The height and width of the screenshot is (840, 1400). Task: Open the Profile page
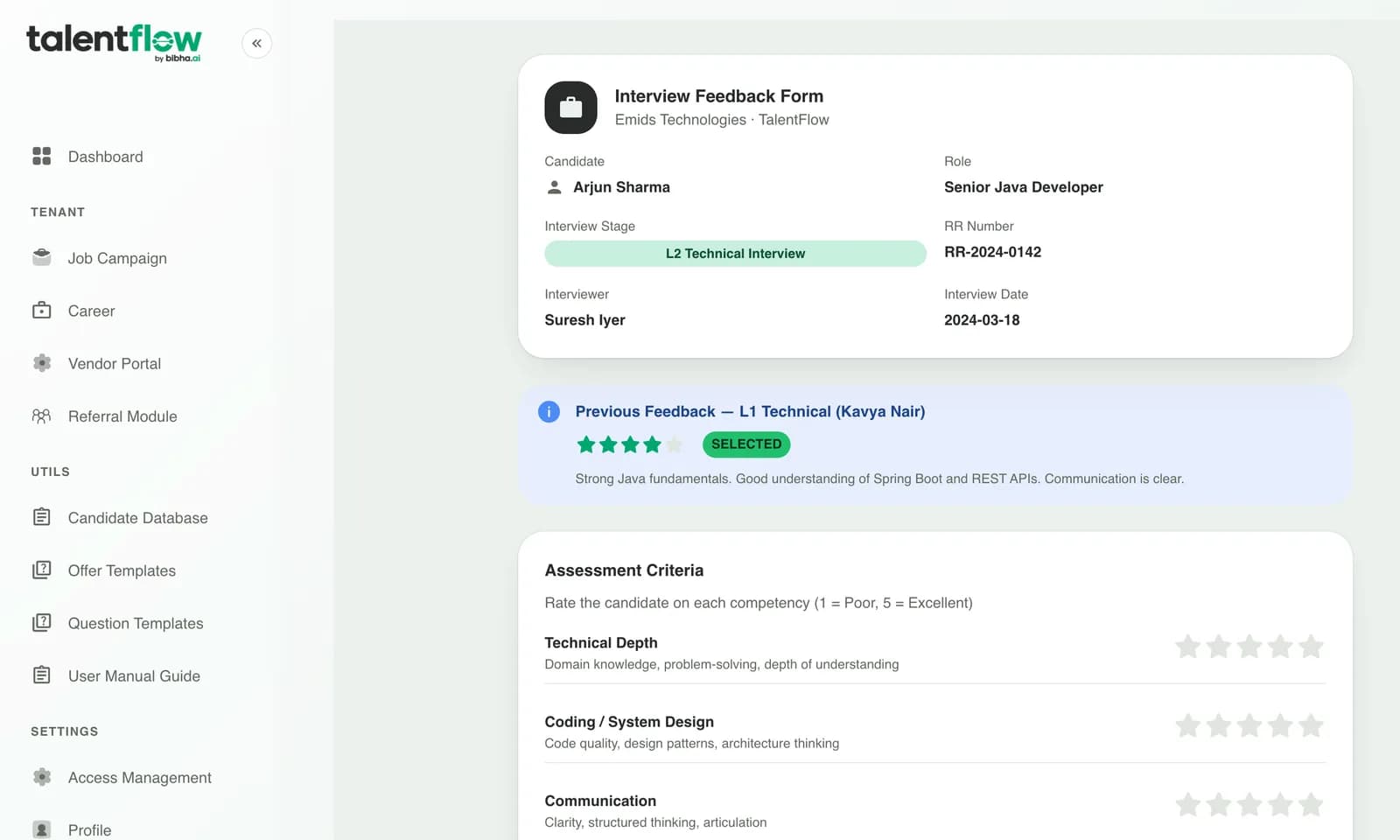point(89,829)
